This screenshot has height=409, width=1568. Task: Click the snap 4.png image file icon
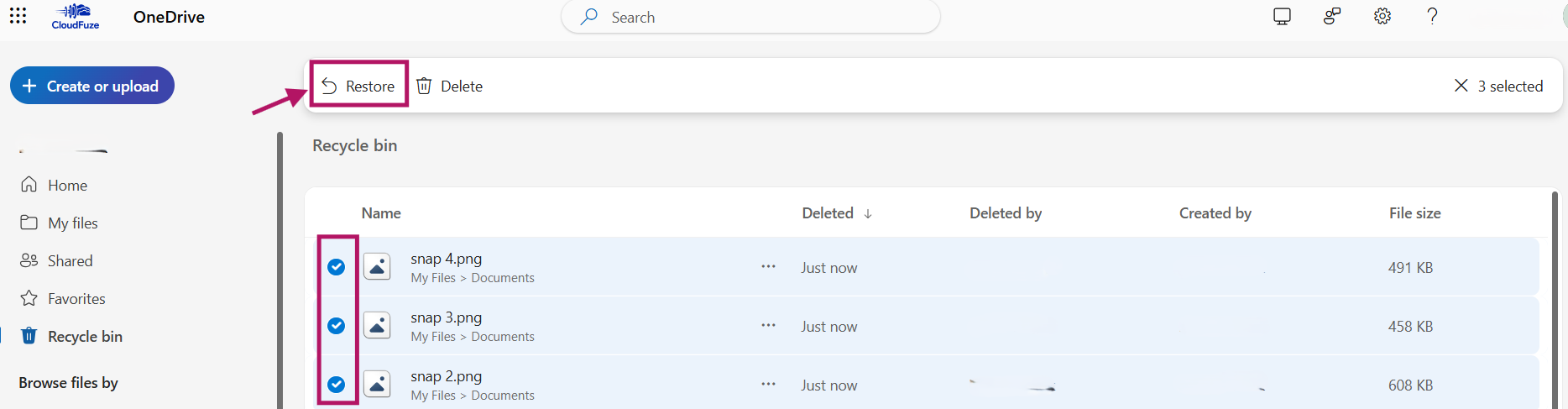(377, 267)
